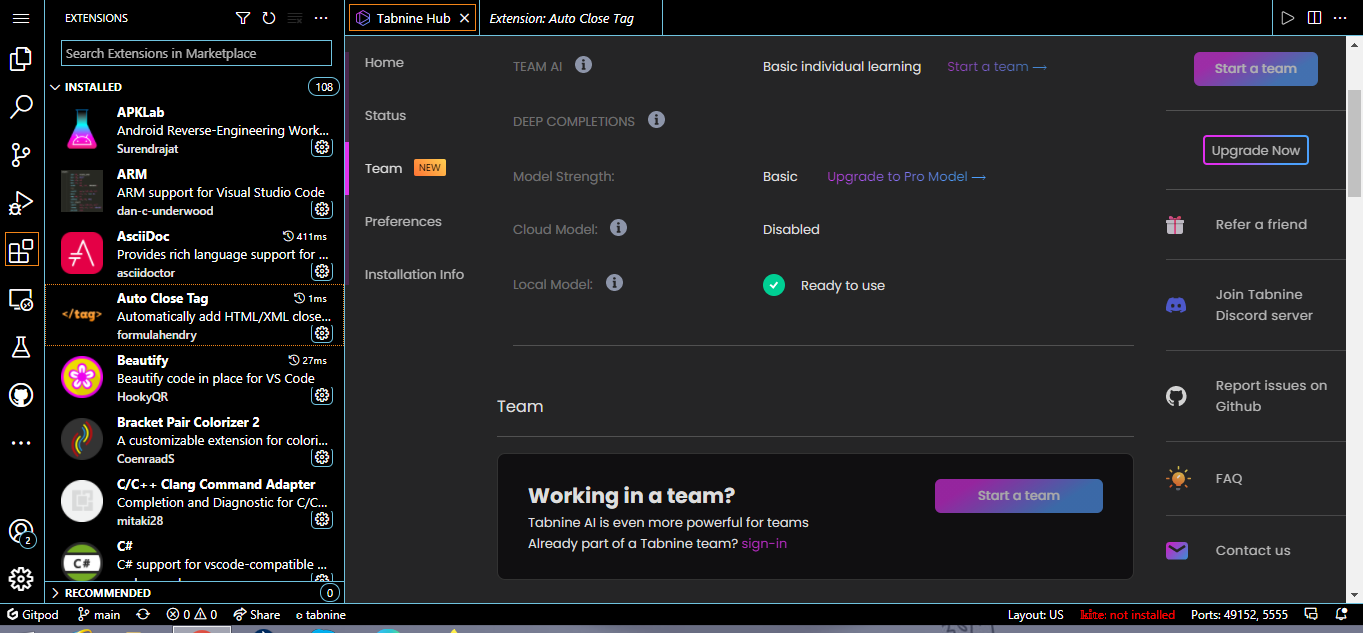Viewport: 1363px width, 633px height.
Task: Select the Team menu item
Action: [383, 168]
